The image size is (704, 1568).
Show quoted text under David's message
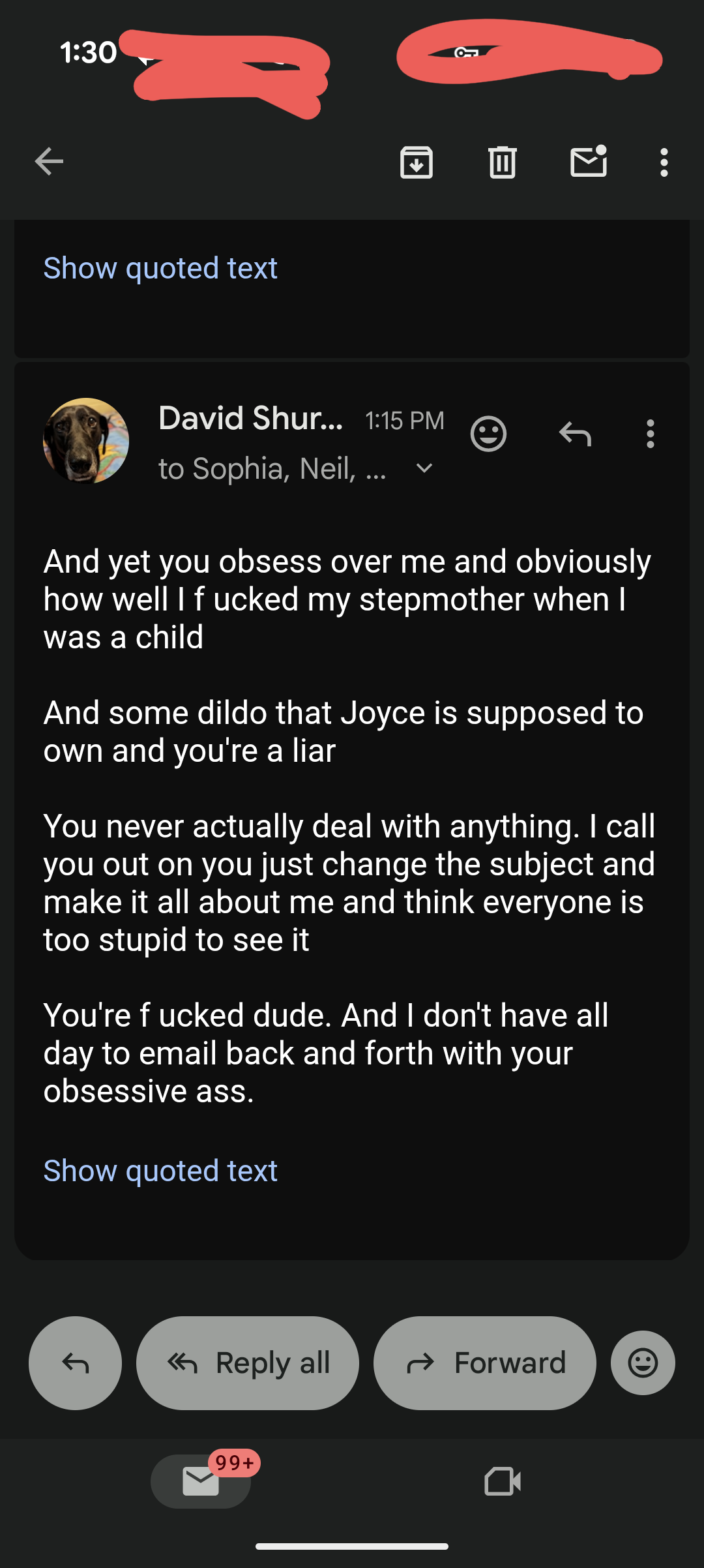tap(160, 1171)
